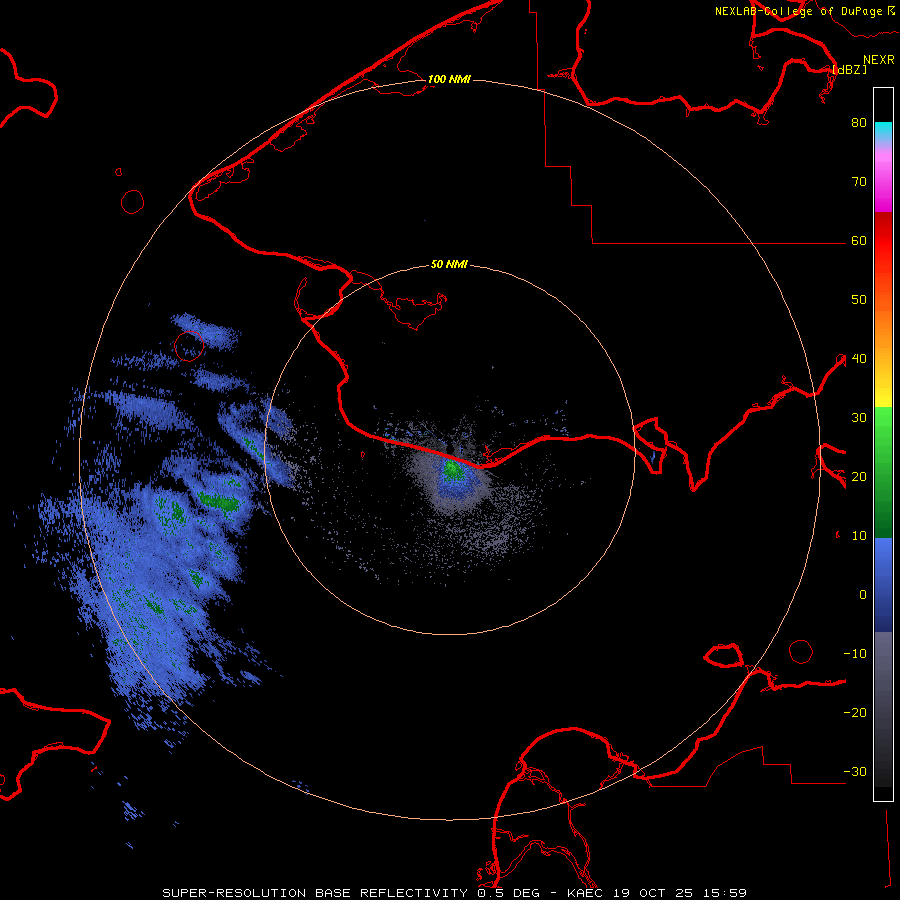Click the "KAEC" station identifier in the caption
Image resolution: width=900 pixels, height=900 pixels.
click(585, 893)
